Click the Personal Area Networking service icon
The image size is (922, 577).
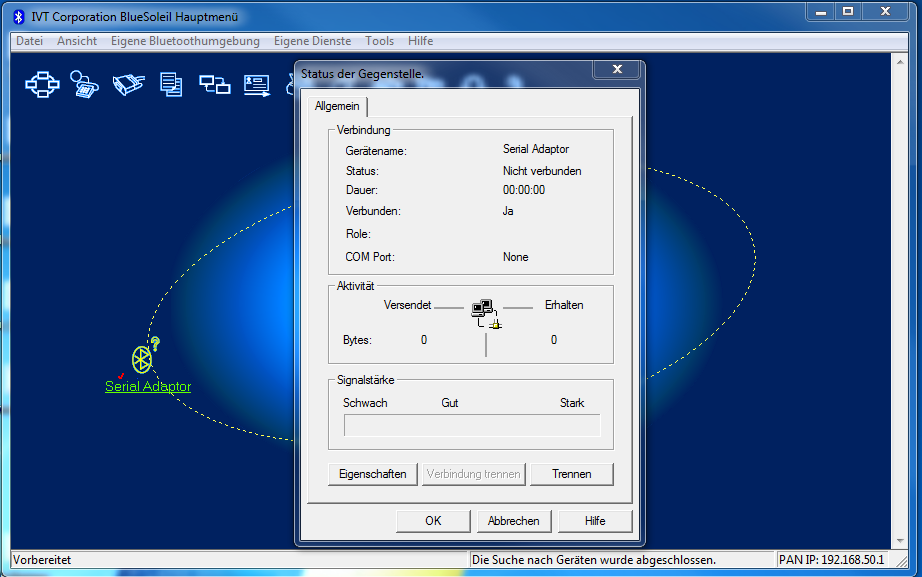[x=42, y=84]
